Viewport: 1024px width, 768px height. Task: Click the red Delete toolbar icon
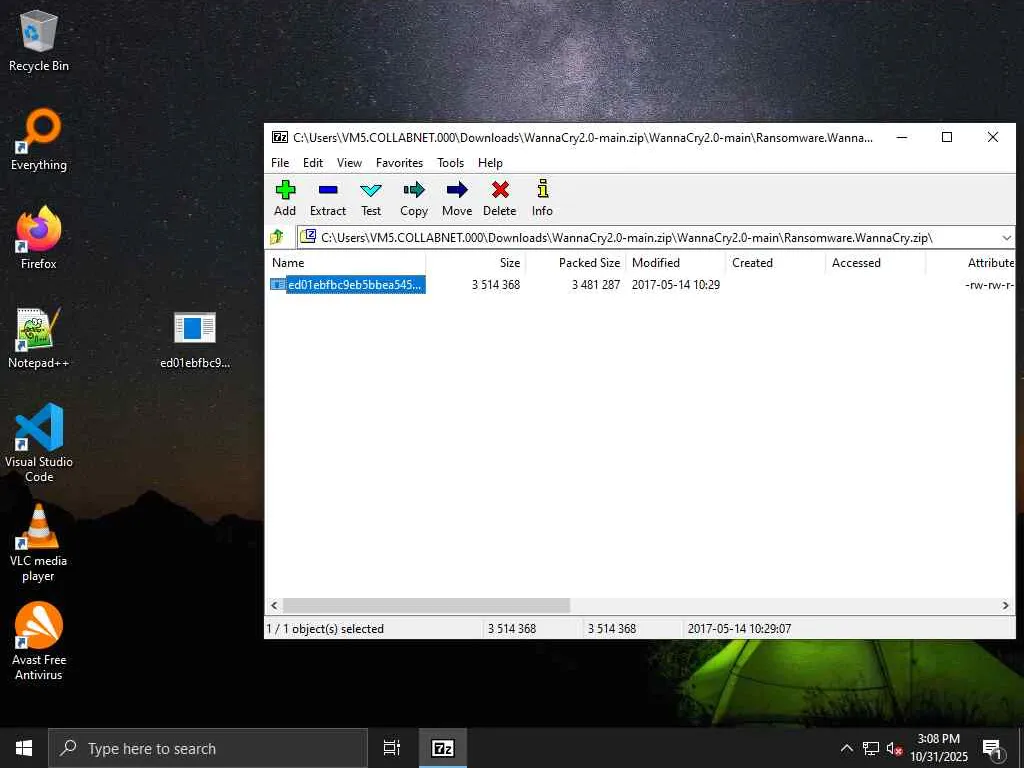tap(500, 198)
